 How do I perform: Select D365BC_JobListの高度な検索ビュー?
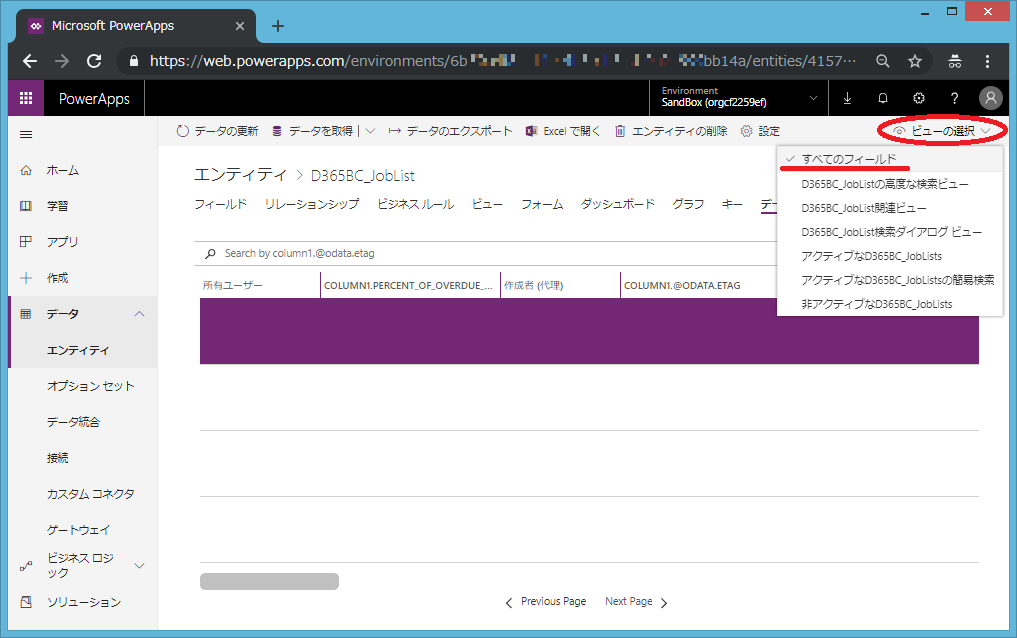(890, 184)
